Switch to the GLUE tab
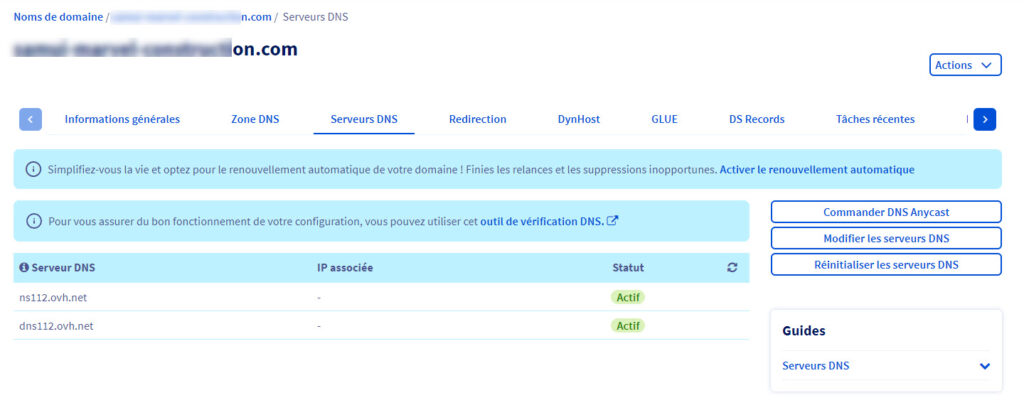 664,119
